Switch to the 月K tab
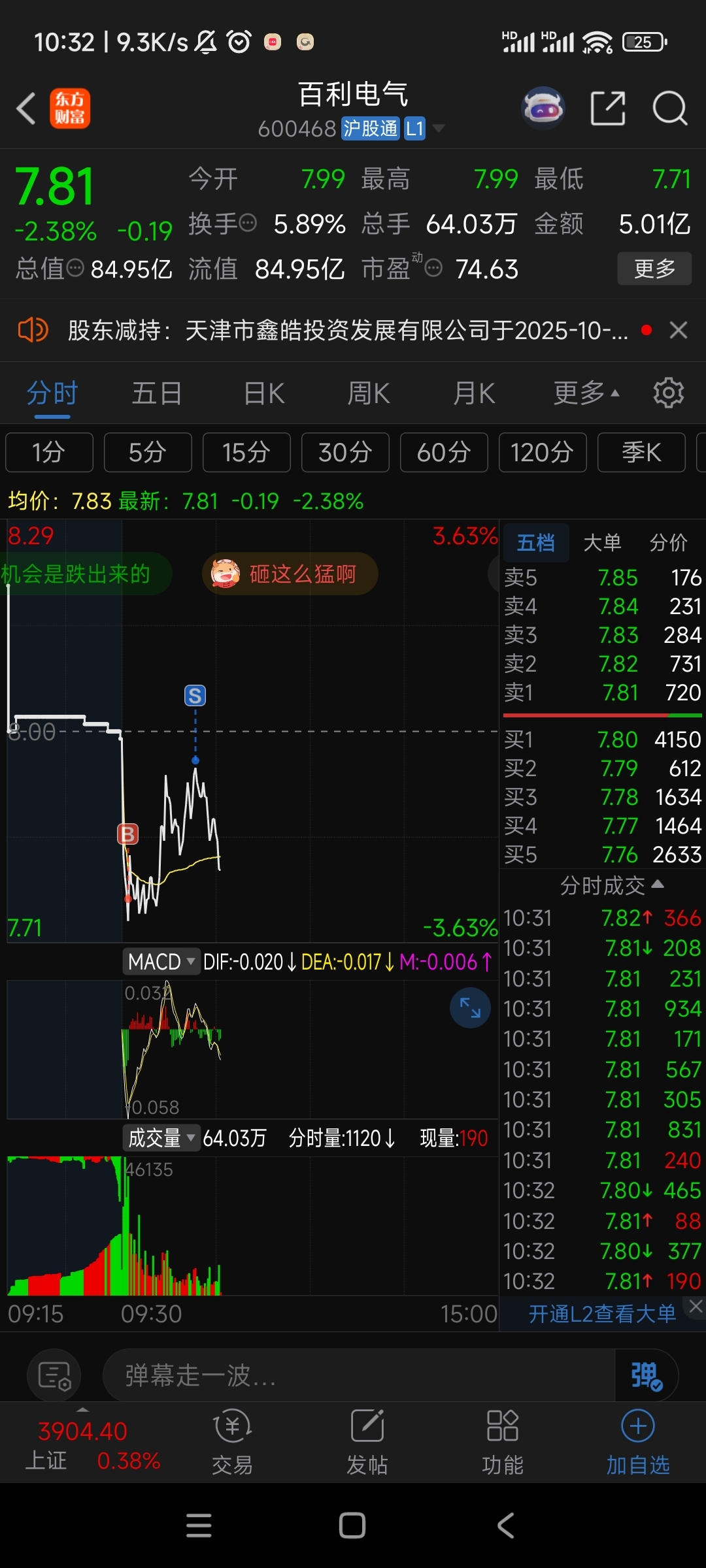The image size is (706, 1568). tap(475, 393)
